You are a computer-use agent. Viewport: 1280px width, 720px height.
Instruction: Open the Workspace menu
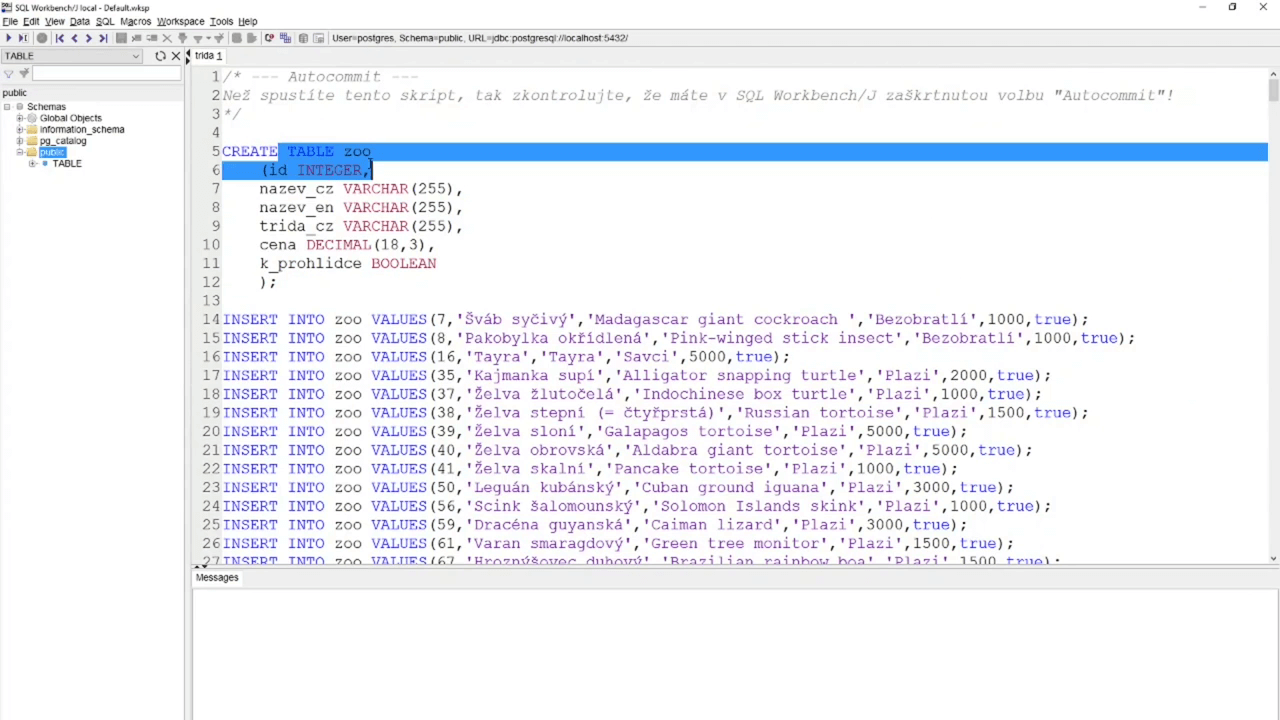click(x=180, y=21)
